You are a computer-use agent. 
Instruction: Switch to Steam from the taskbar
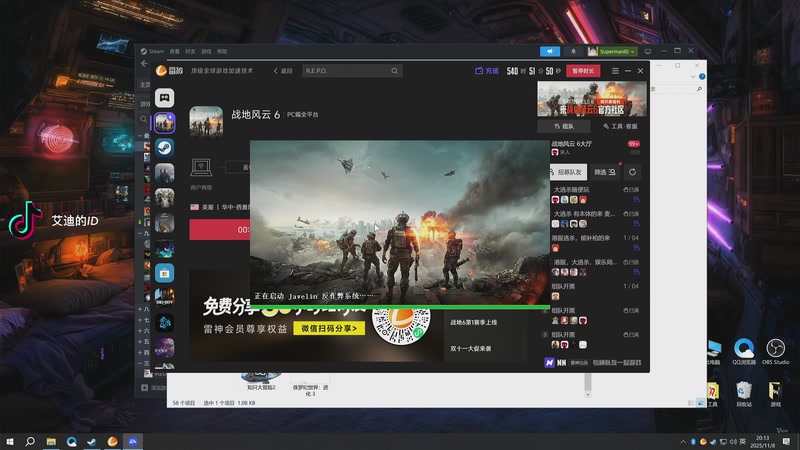click(92, 441)
